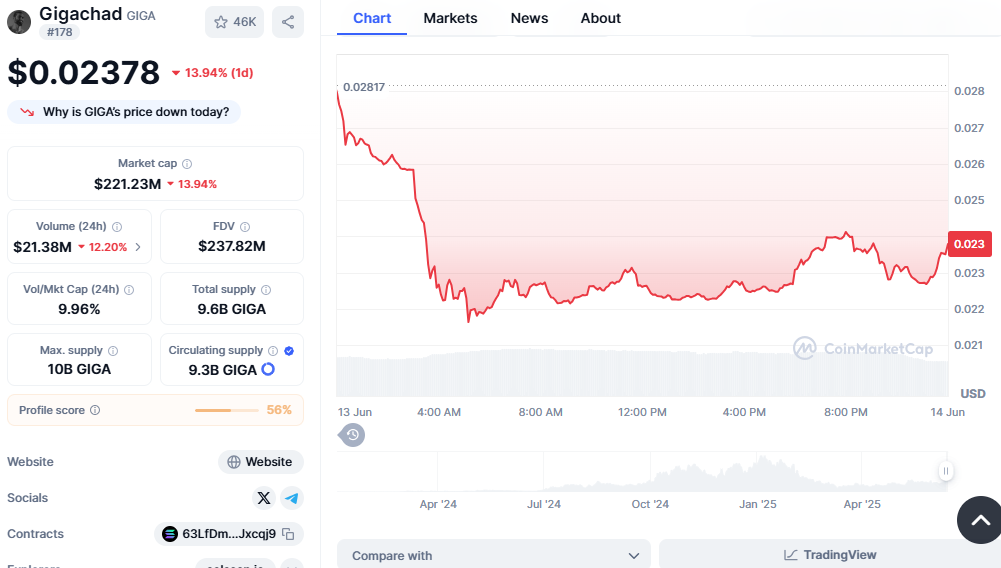
Task: Show Market cap info tooltip icon
Action: click(x=187, y=164)
